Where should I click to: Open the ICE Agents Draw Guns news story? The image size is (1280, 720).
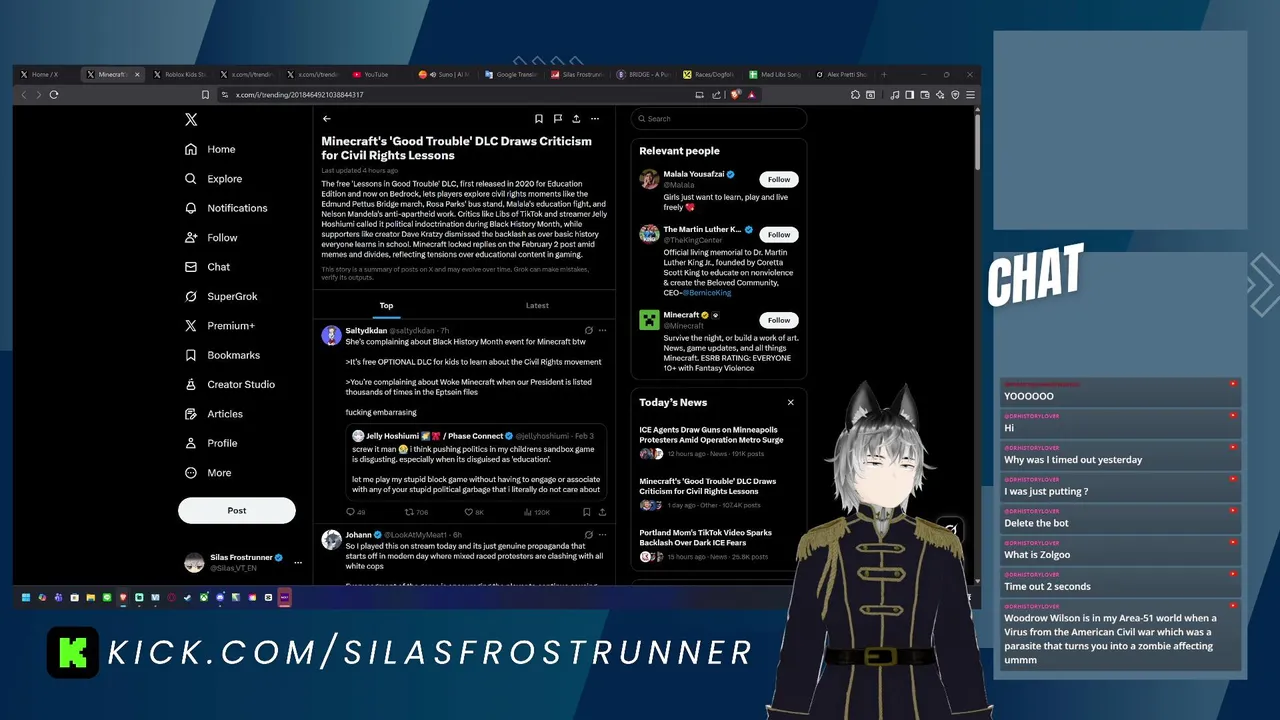pos(711,441)
